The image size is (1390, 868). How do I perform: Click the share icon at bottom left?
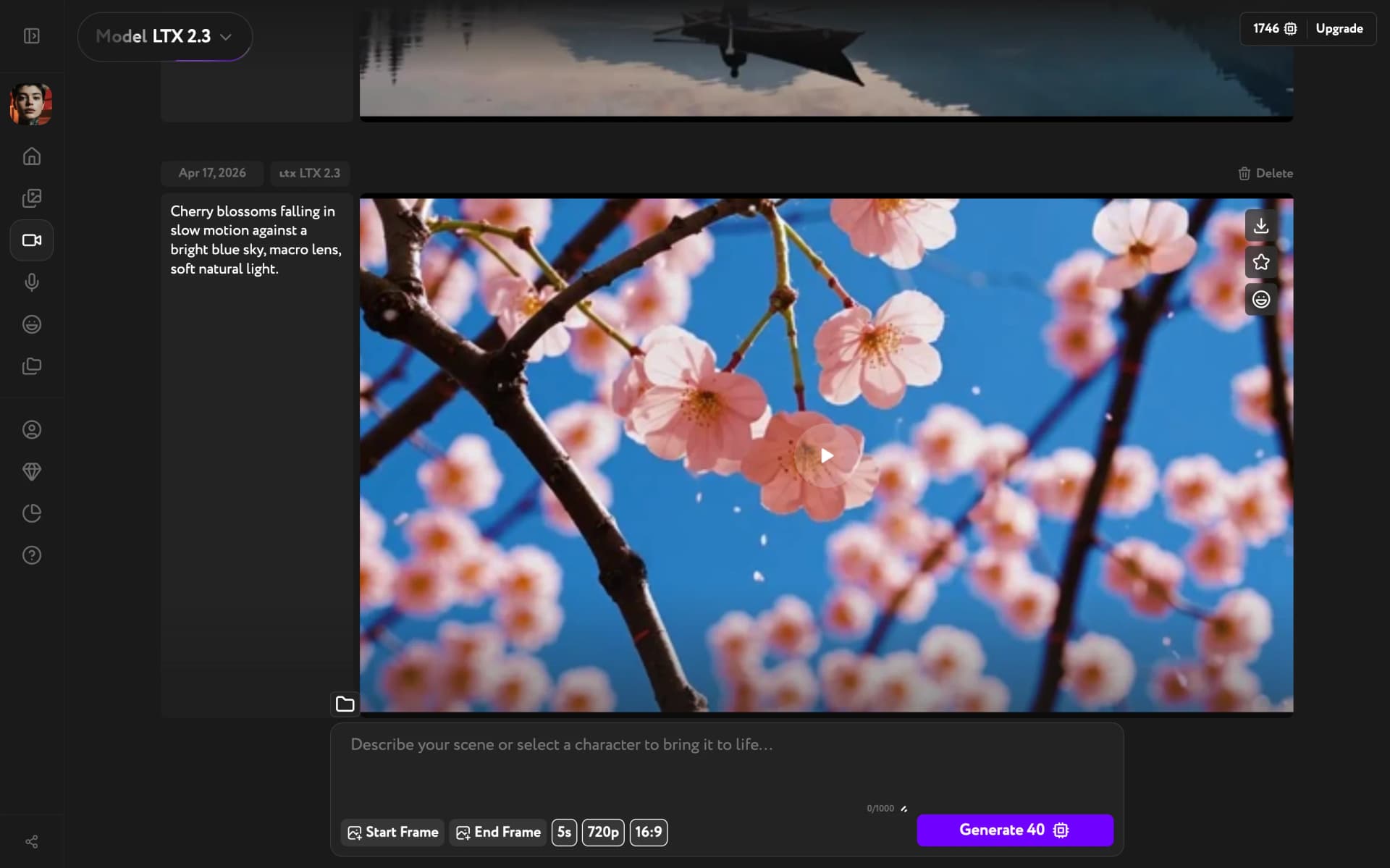(x=32, y=841)
